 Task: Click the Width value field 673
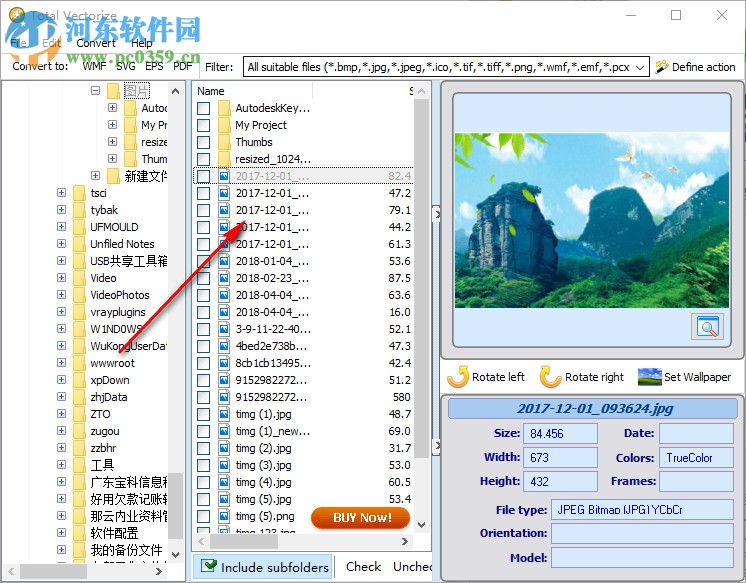[560, 457]
